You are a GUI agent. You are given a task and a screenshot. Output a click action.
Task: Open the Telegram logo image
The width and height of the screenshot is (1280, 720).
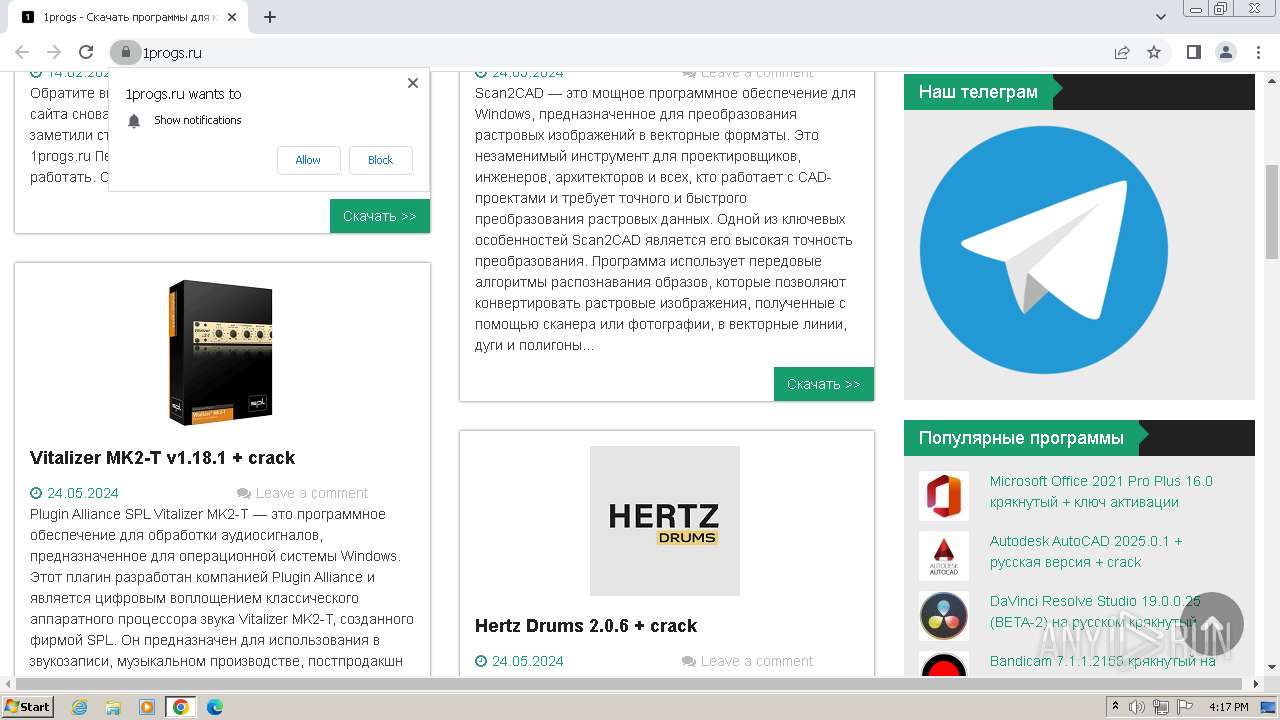(x=1044, y=250)
